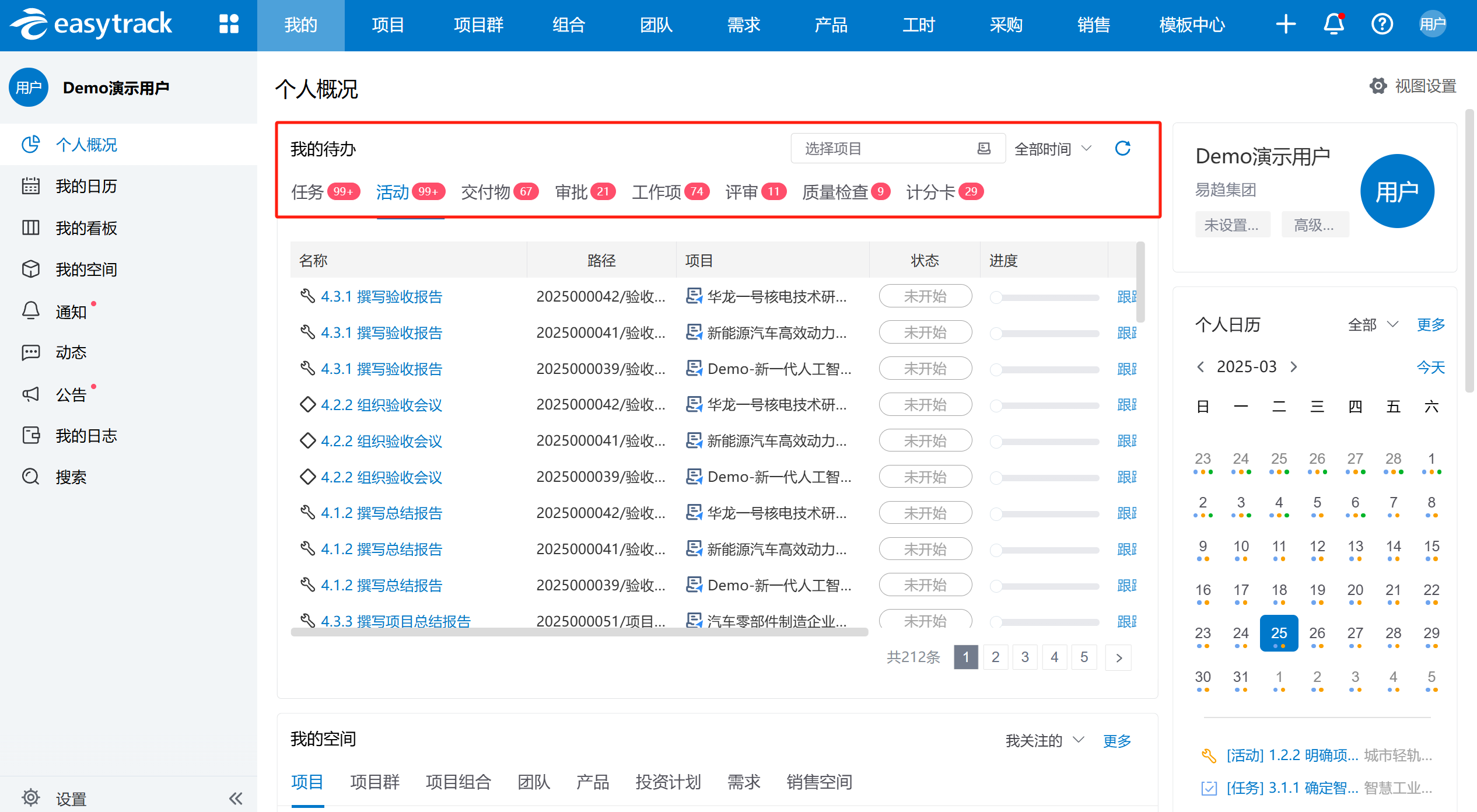Screen dimensions: 1477x812
Task: Refresh the 我的待办 list
Action: [1122, 149]
